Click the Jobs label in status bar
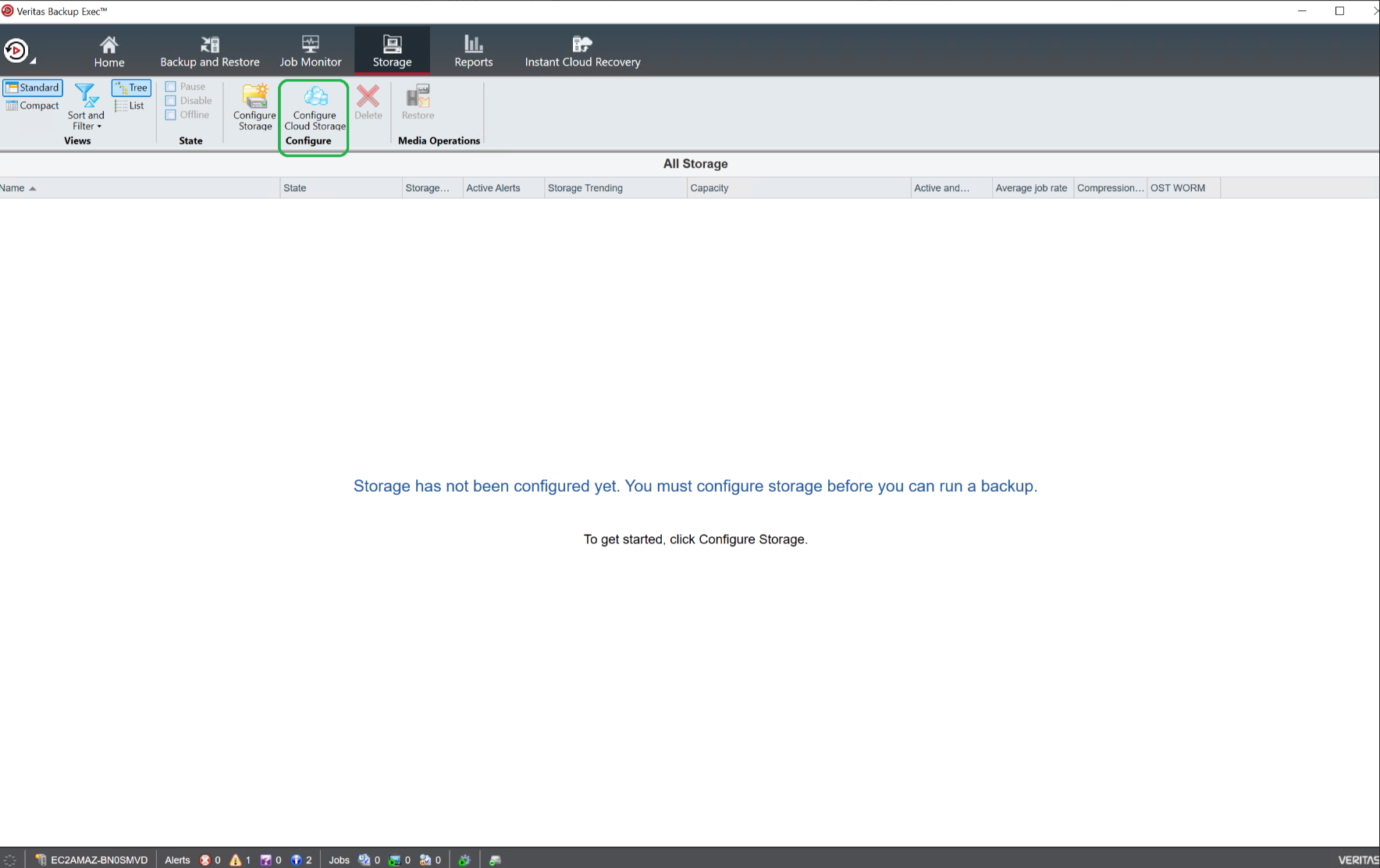Image resolution: width=1380 pixels, height=868 pixels. pos(339,860)
